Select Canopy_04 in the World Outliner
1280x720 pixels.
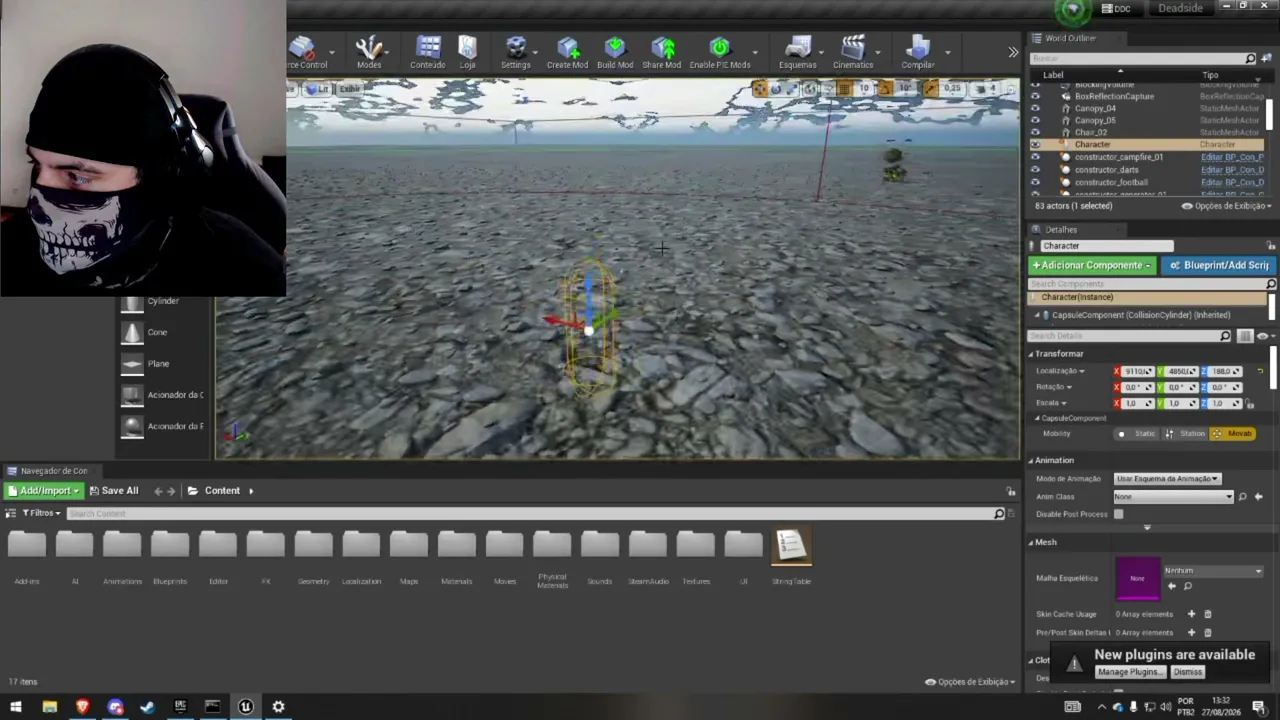1095,108
